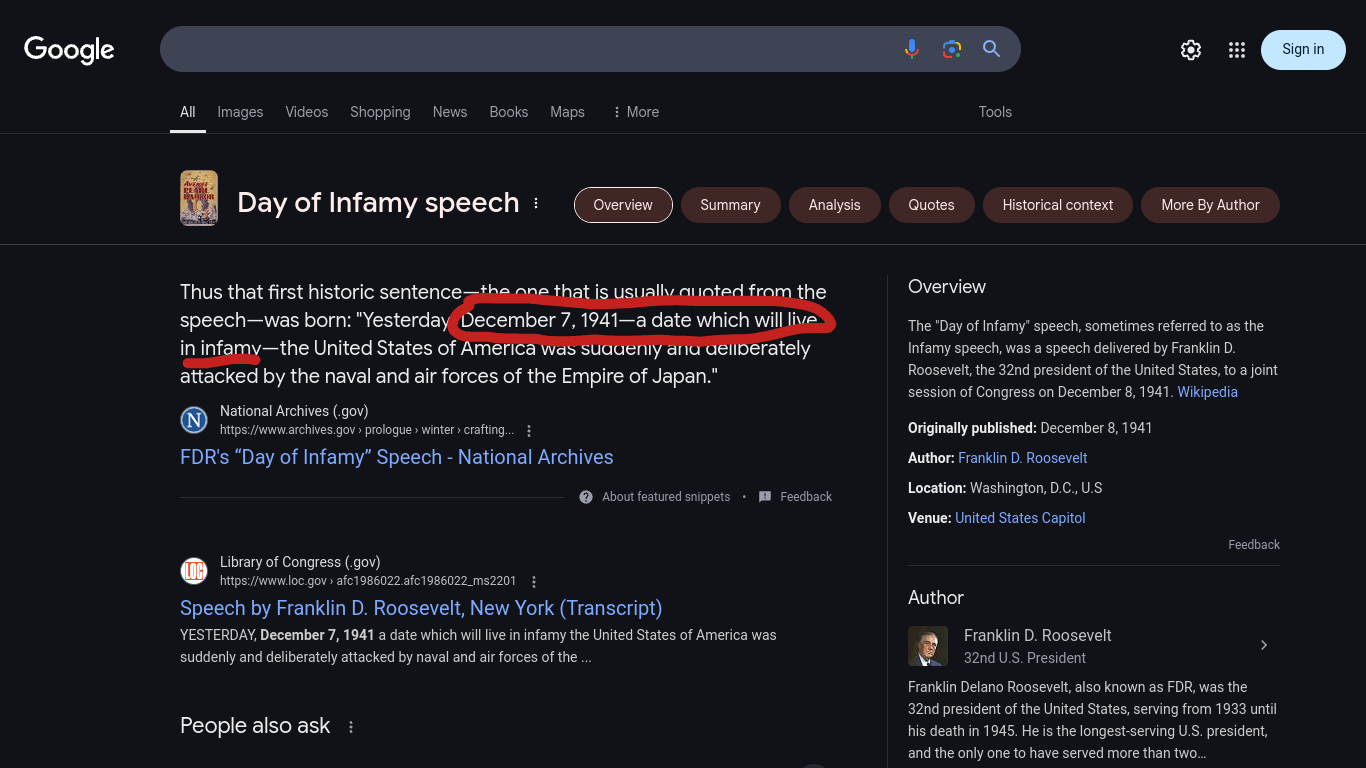1366x768 pixels.
Task: Open options dots beside People also ask
Action: (x=351, y=727)
